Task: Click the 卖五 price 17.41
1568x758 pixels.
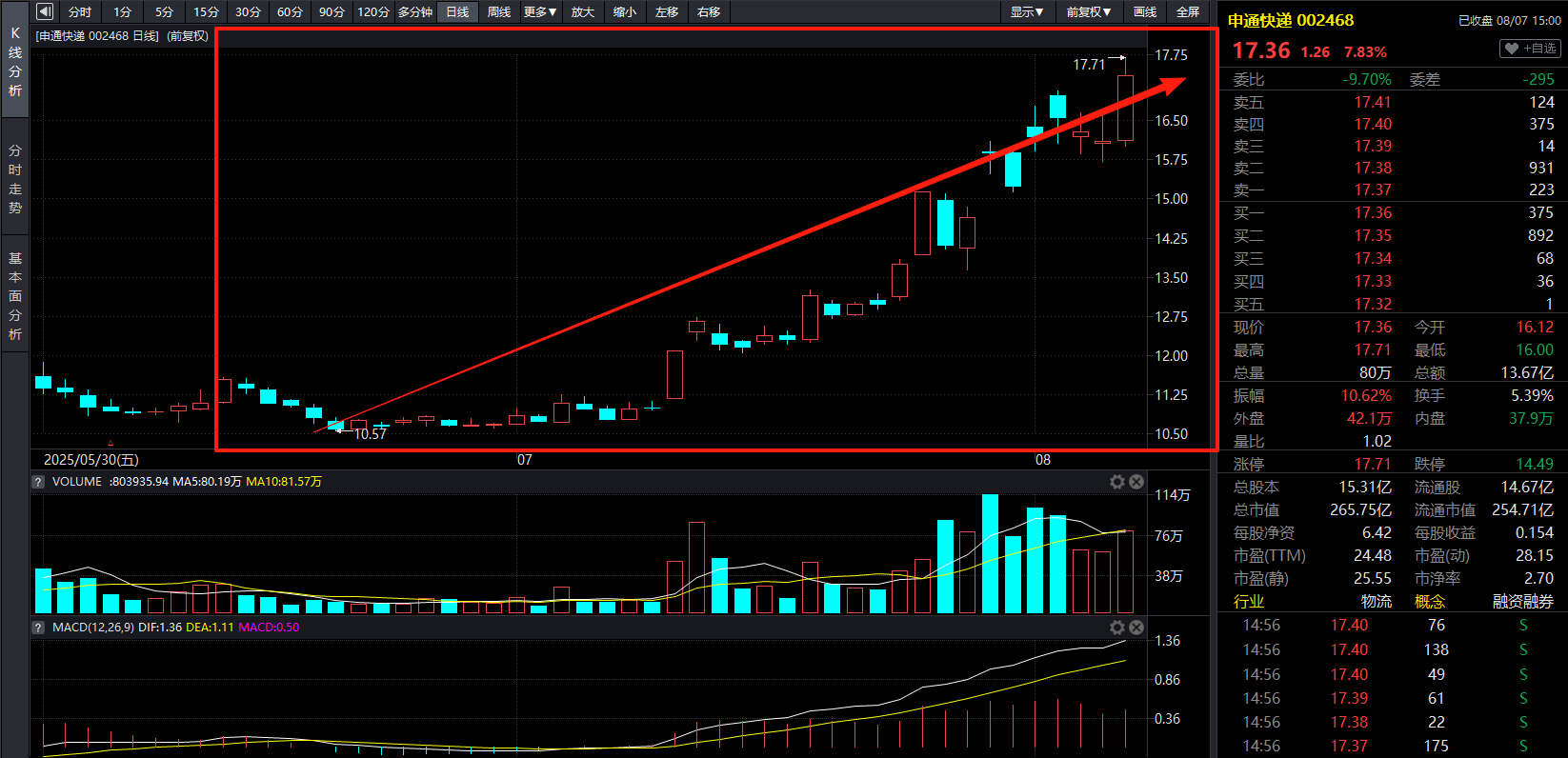Action: (1373, 102)
